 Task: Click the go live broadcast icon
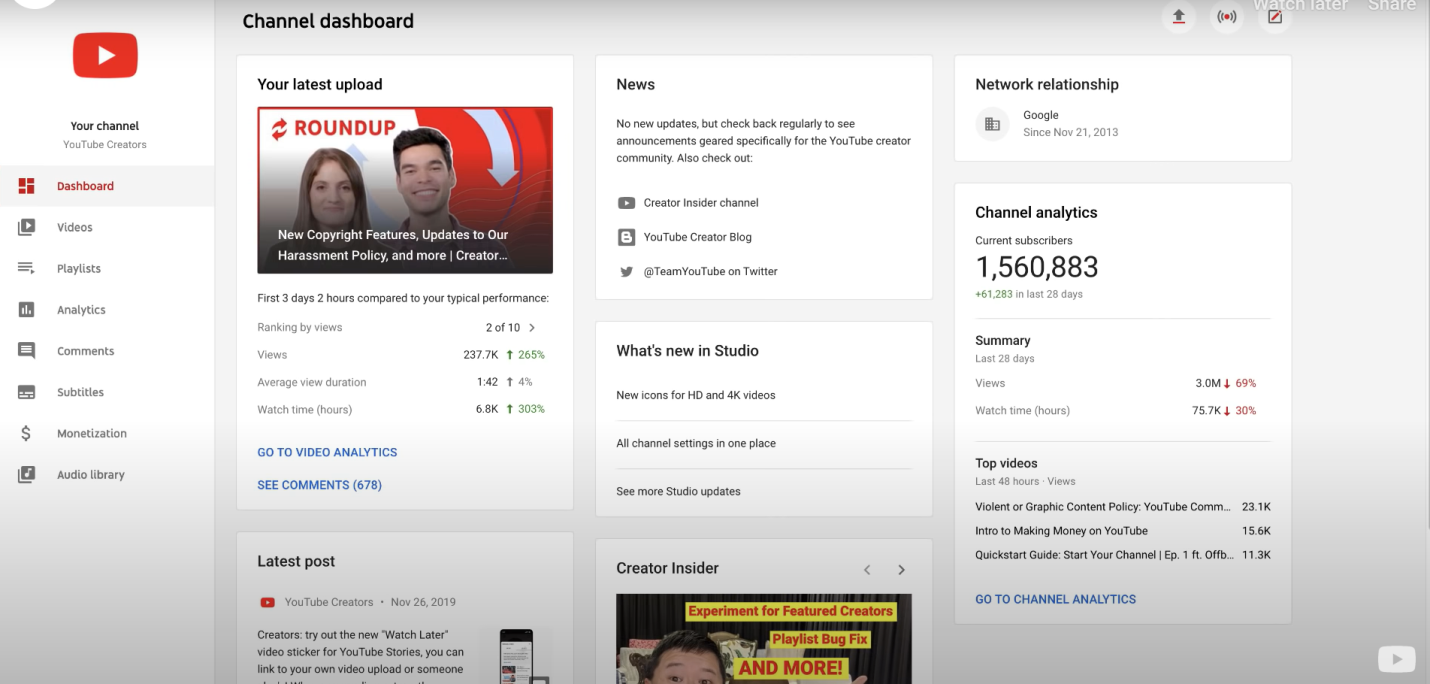(x=1226, y=17)
